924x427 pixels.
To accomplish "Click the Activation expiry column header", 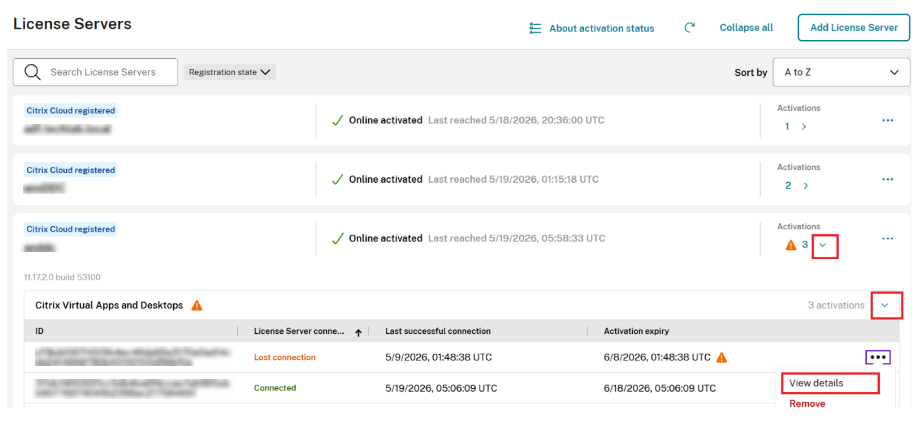I will pos(636,332).
